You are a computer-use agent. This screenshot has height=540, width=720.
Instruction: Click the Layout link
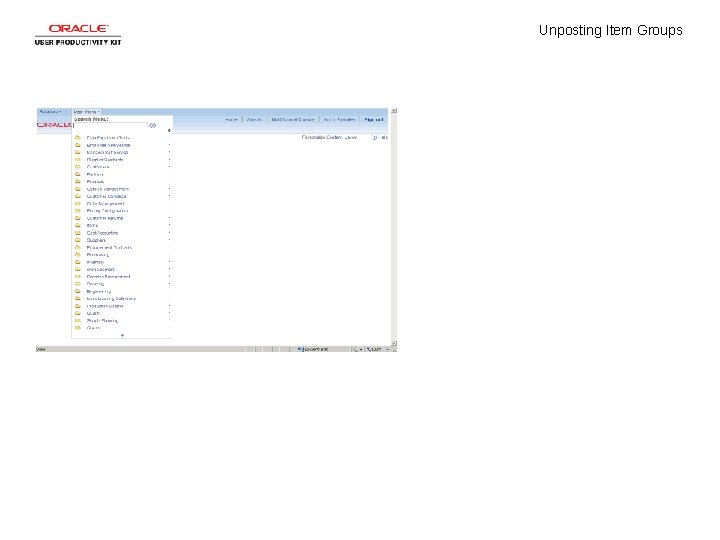(351, 137)
